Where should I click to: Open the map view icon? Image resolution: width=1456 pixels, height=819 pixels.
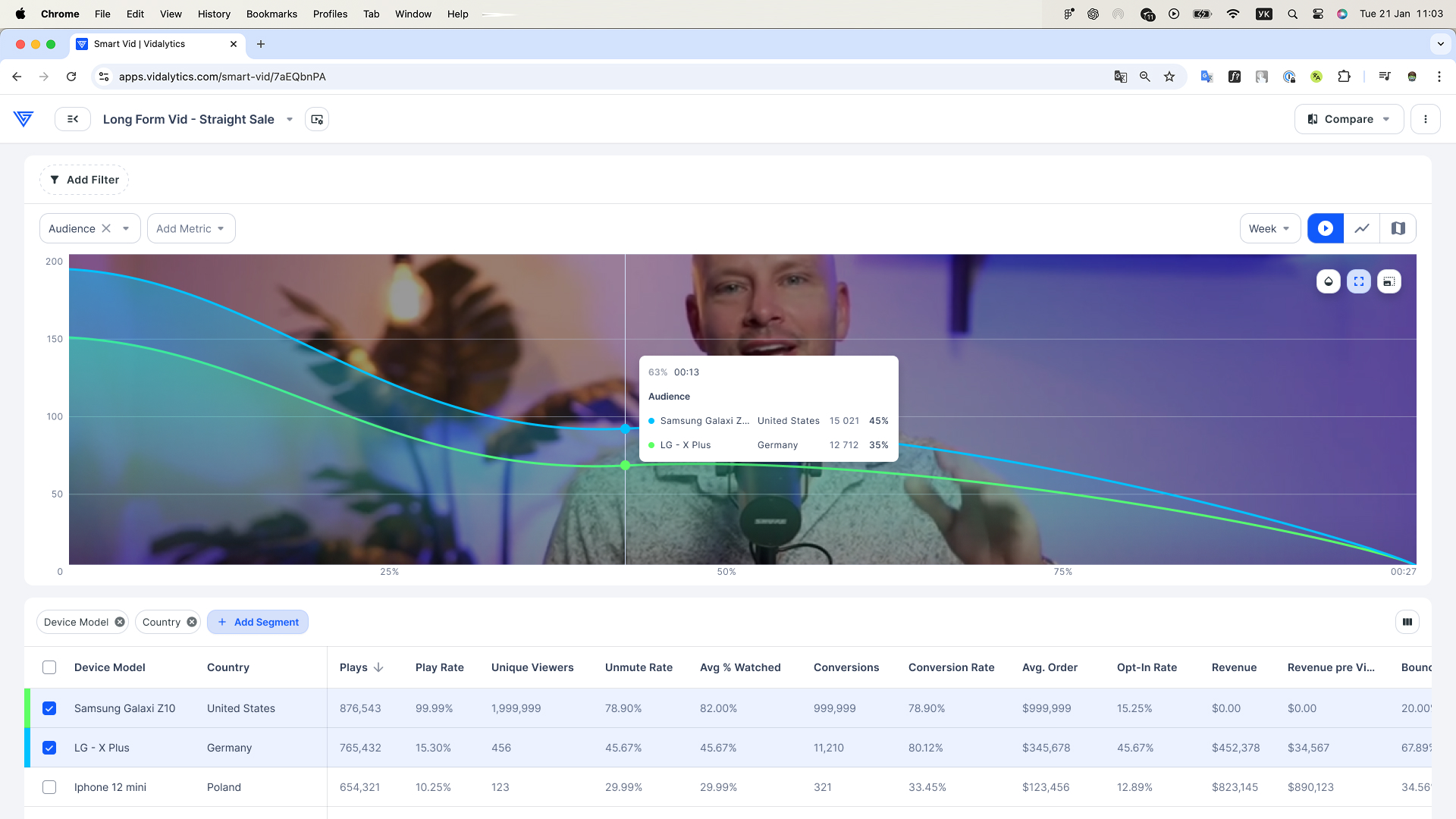pos(1398,228)
